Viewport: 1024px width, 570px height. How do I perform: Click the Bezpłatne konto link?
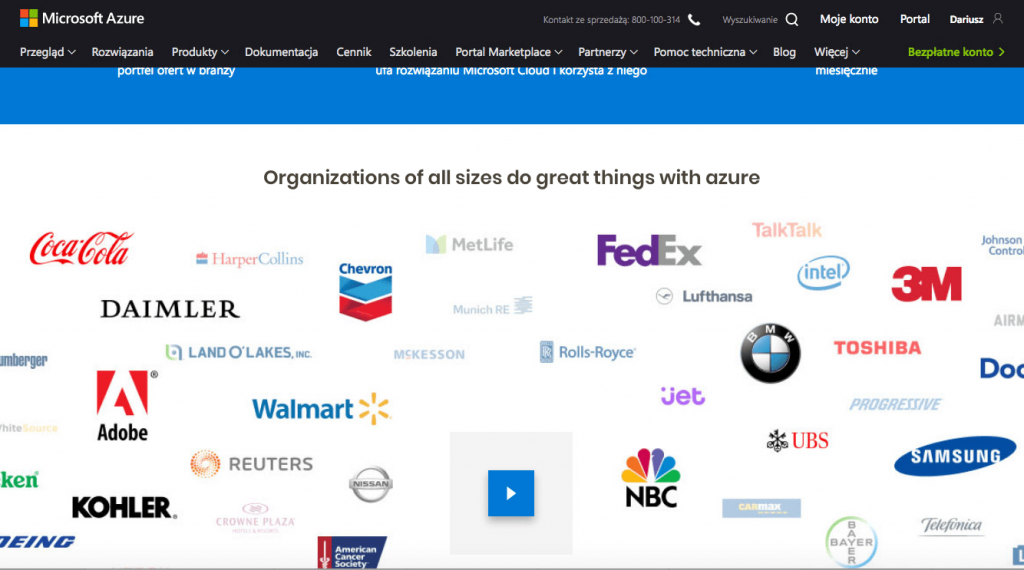(x=956, y=52)
